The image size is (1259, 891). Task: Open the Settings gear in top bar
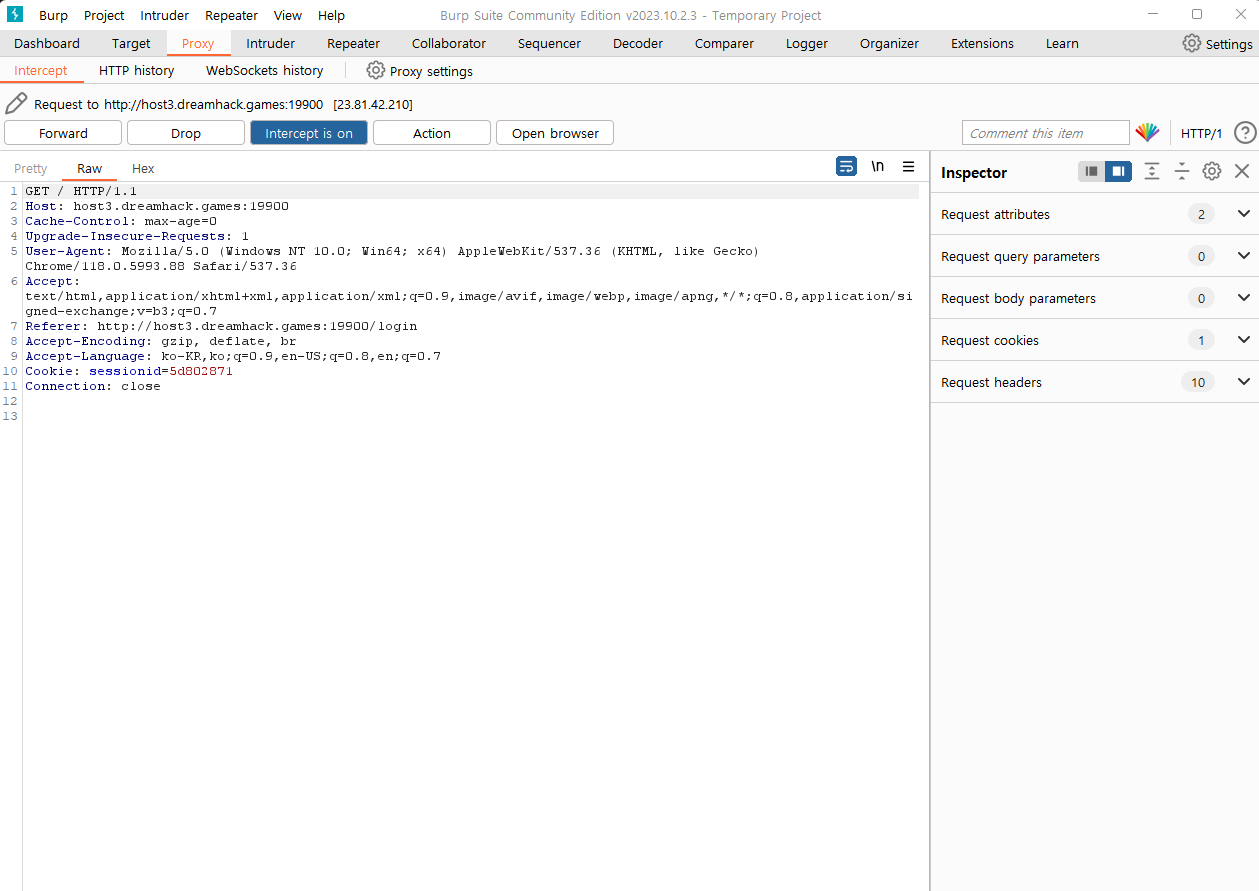[x=1217, y=44]
